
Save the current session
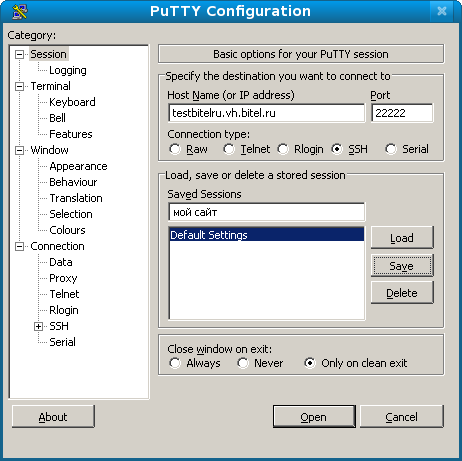point(402,266)
